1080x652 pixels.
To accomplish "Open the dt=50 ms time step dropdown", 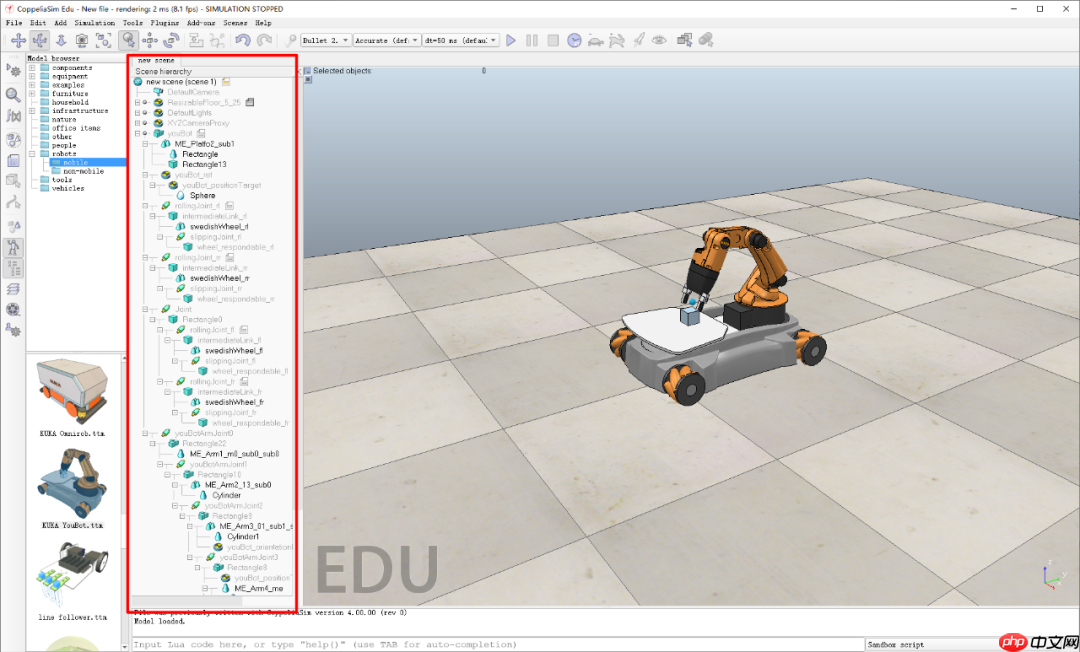I will tap(460, 40).
